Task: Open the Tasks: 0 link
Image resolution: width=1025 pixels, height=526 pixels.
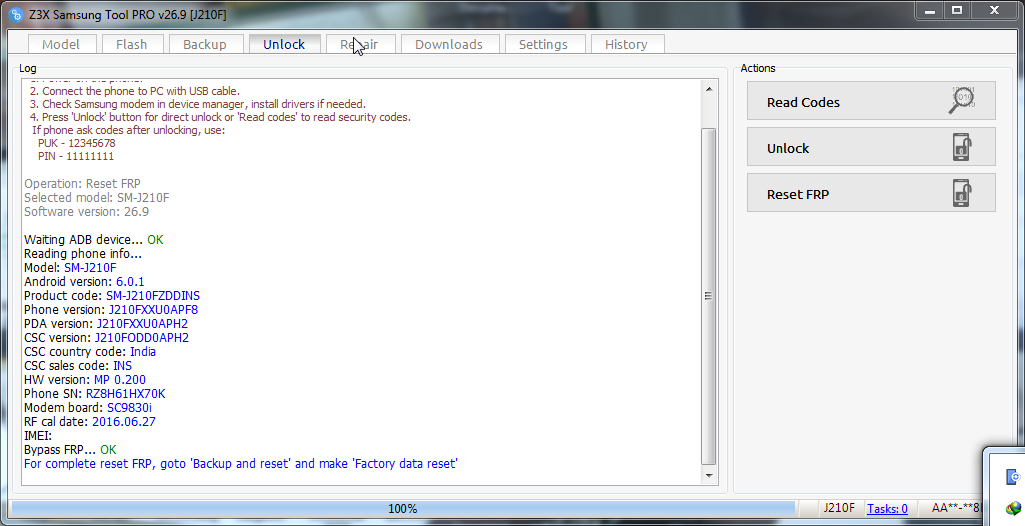Action: pyautogui.click(x=887, y=508)
